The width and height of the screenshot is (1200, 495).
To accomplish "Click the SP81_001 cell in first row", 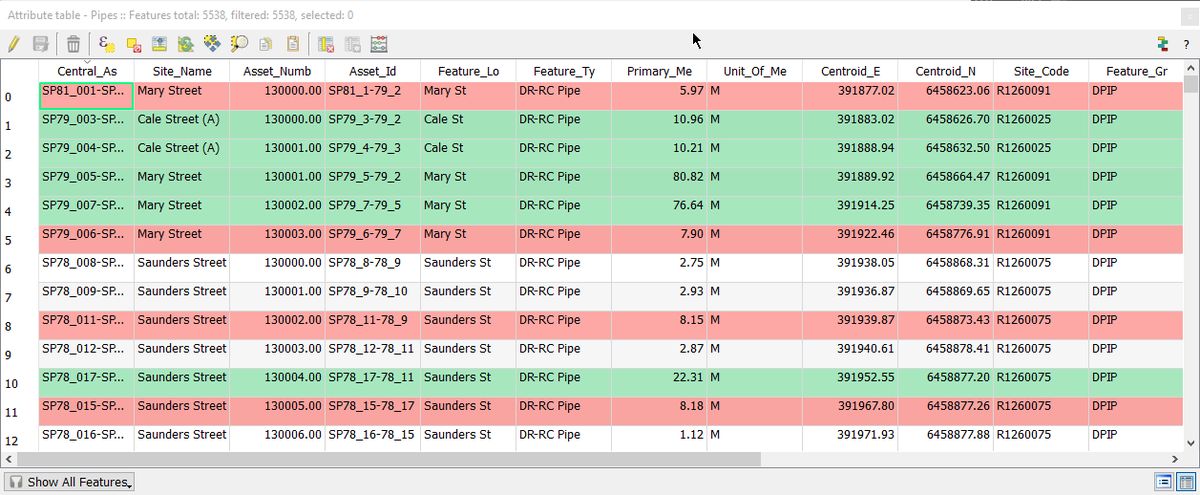I will pyautogui.click(x=86, y=91).
